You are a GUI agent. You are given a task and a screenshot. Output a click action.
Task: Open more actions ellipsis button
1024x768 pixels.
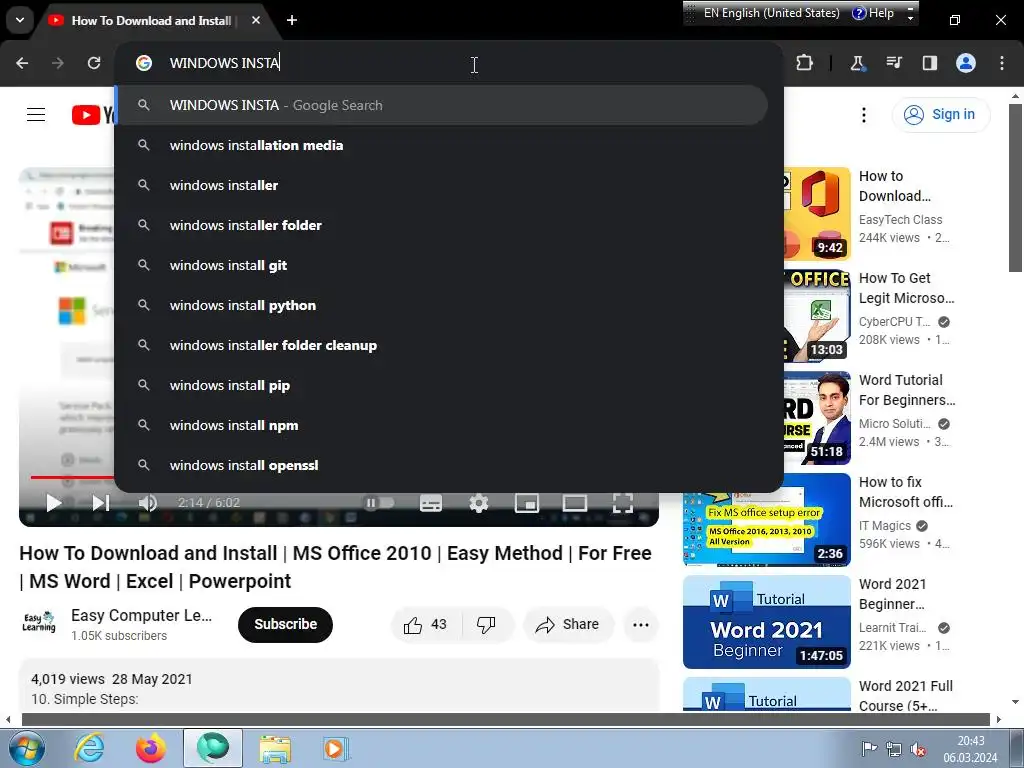point(641,625)
